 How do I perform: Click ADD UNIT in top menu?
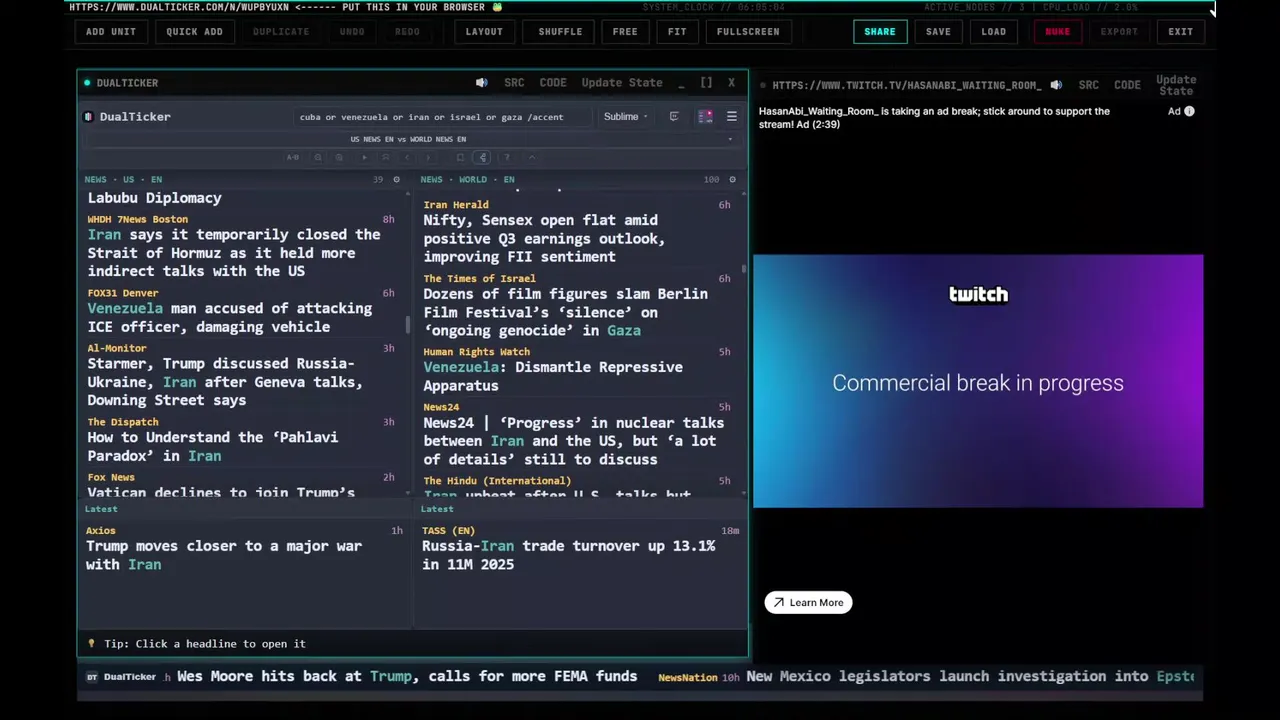tap(111, 32)
